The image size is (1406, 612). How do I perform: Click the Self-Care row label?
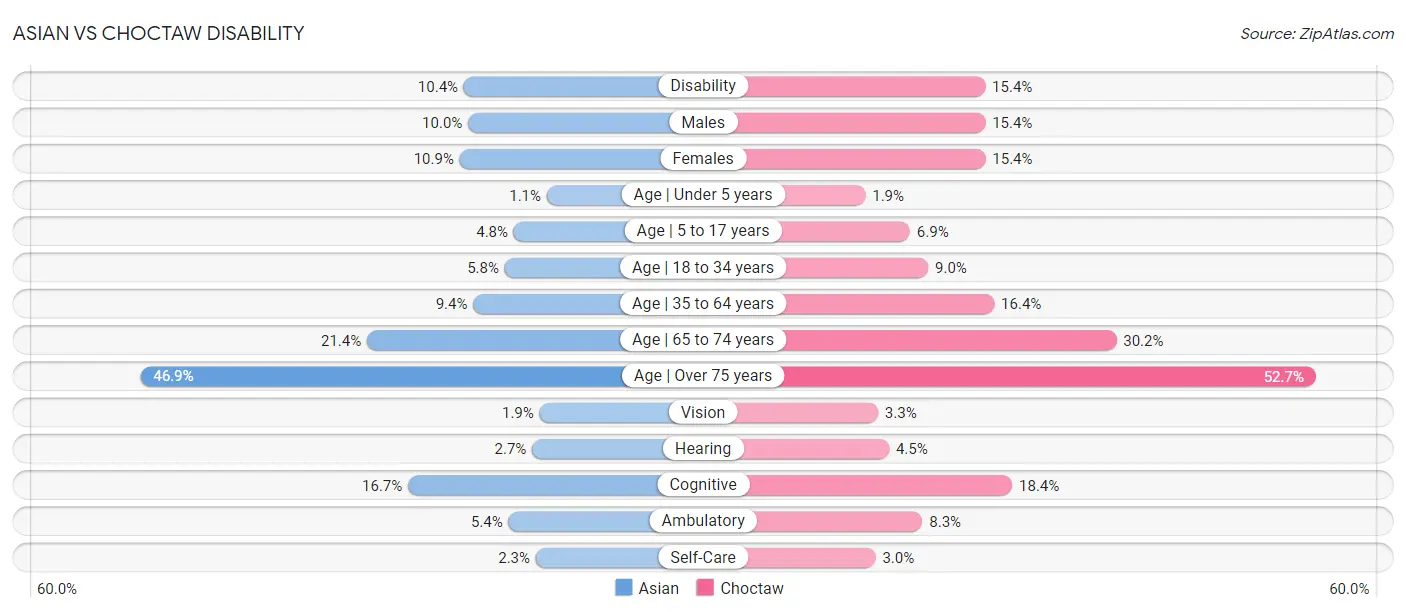(x=703, y=557)
